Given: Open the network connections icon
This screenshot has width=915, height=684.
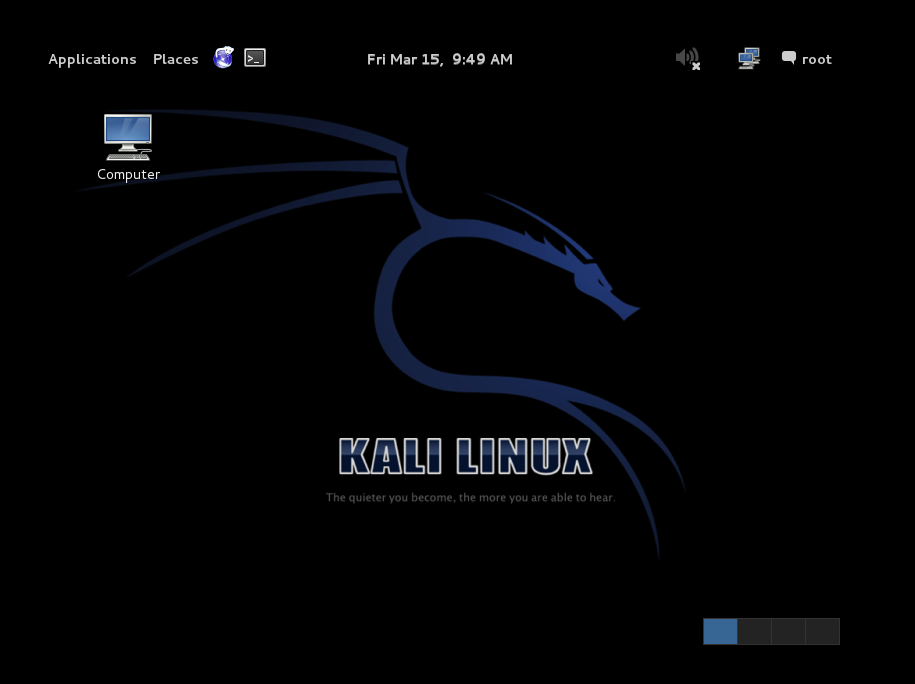Looking at the screenshot, I should pyautogui.click(x=749, y=58).
